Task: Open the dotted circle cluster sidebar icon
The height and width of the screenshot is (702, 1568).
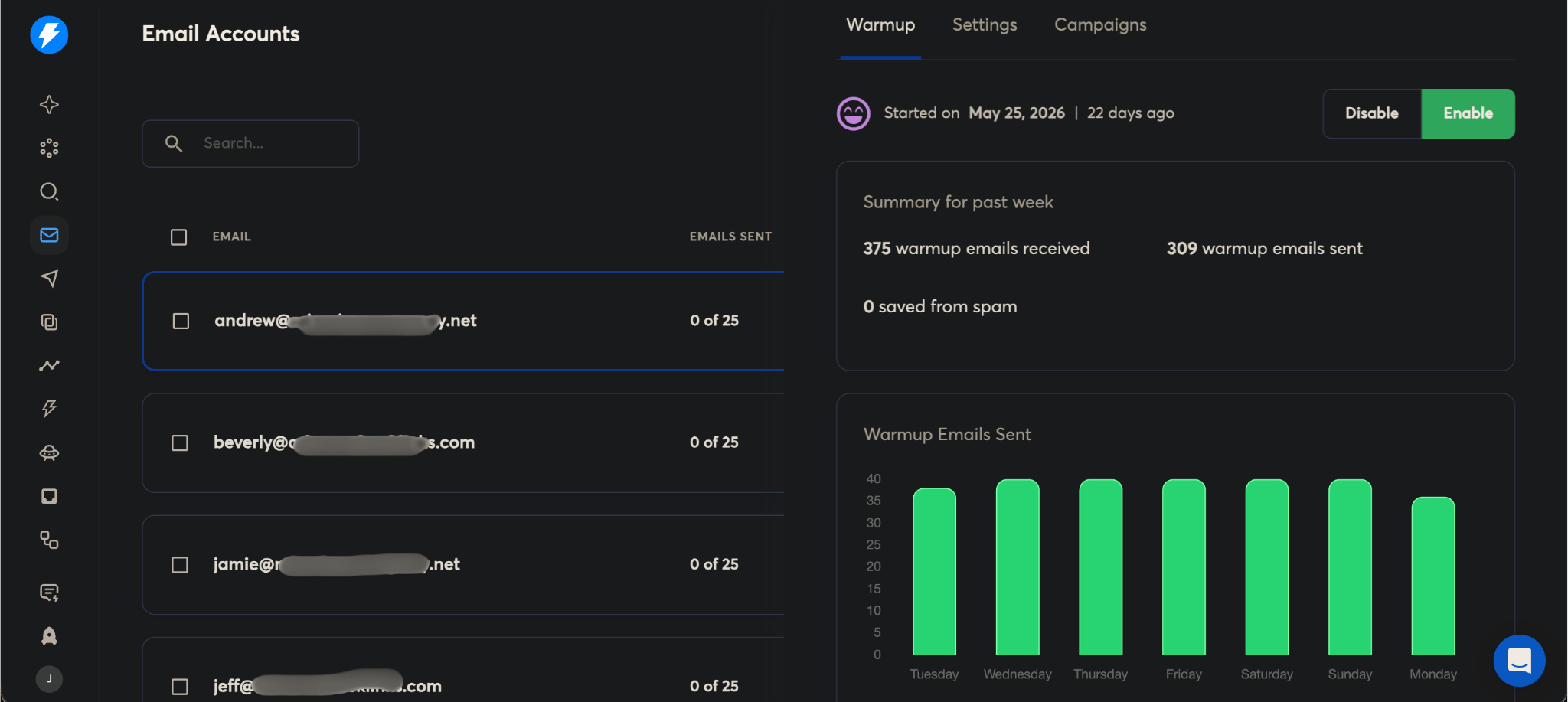Action: point(49,148)
